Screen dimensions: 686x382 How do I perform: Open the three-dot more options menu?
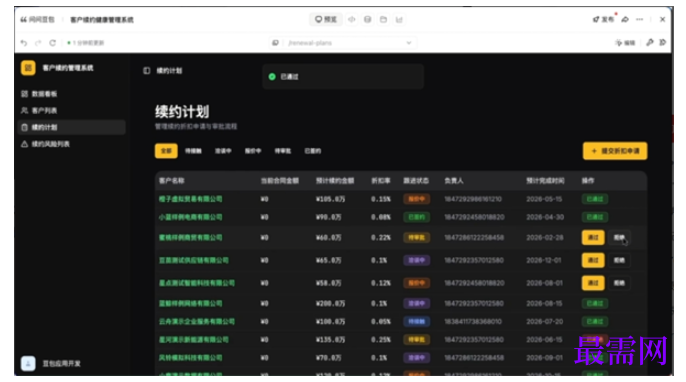pyautogui.click(x=640, y=19)
